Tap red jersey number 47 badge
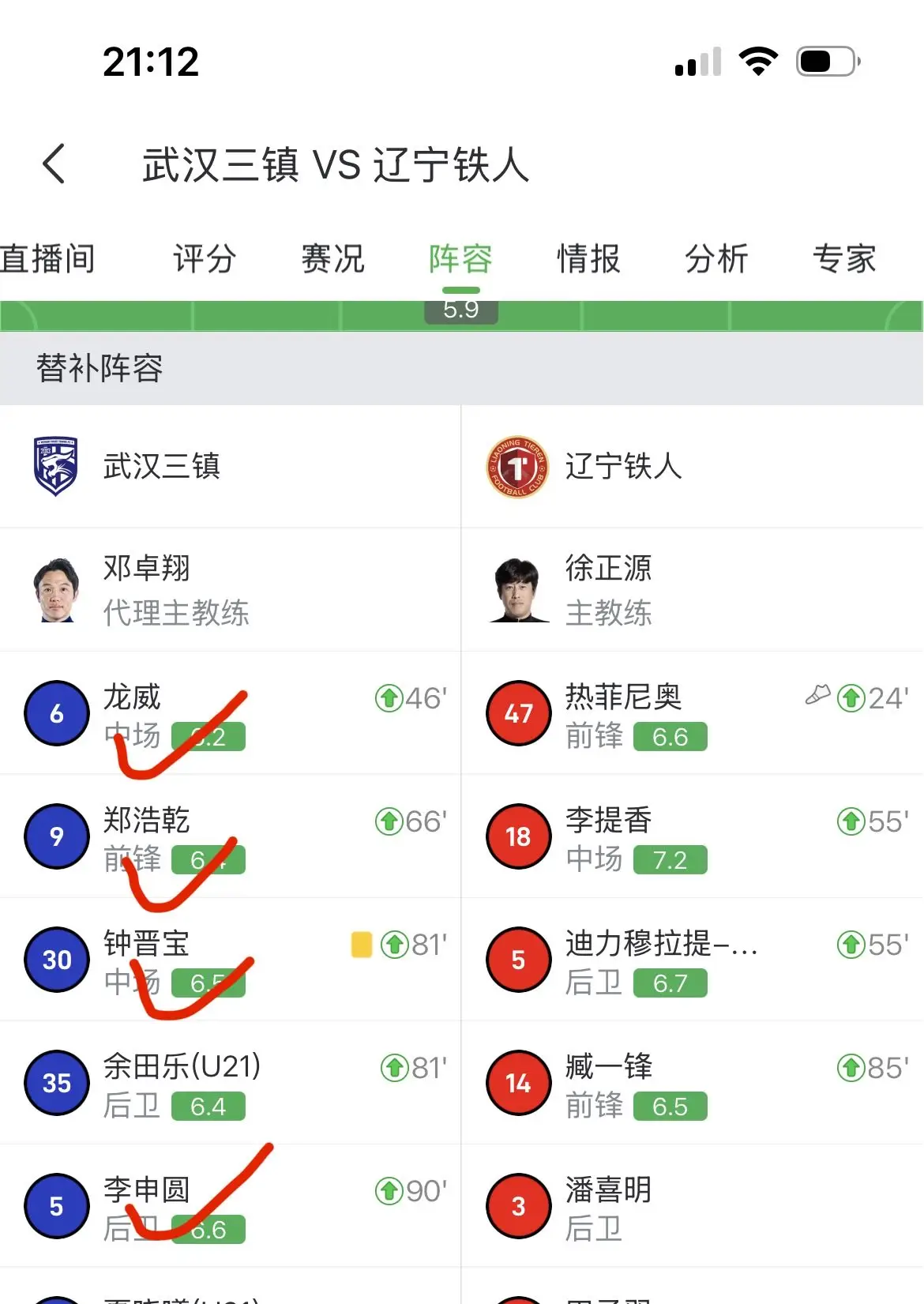924x1304 pixels. (518, 713)
